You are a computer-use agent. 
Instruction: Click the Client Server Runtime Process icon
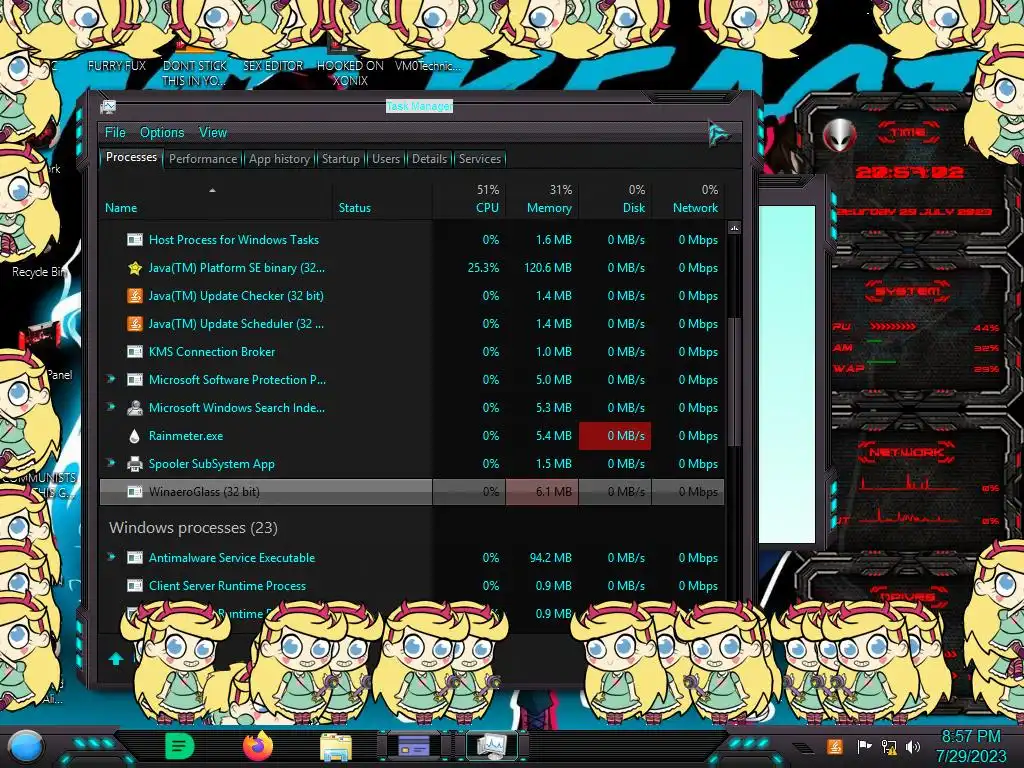[135, 586]
